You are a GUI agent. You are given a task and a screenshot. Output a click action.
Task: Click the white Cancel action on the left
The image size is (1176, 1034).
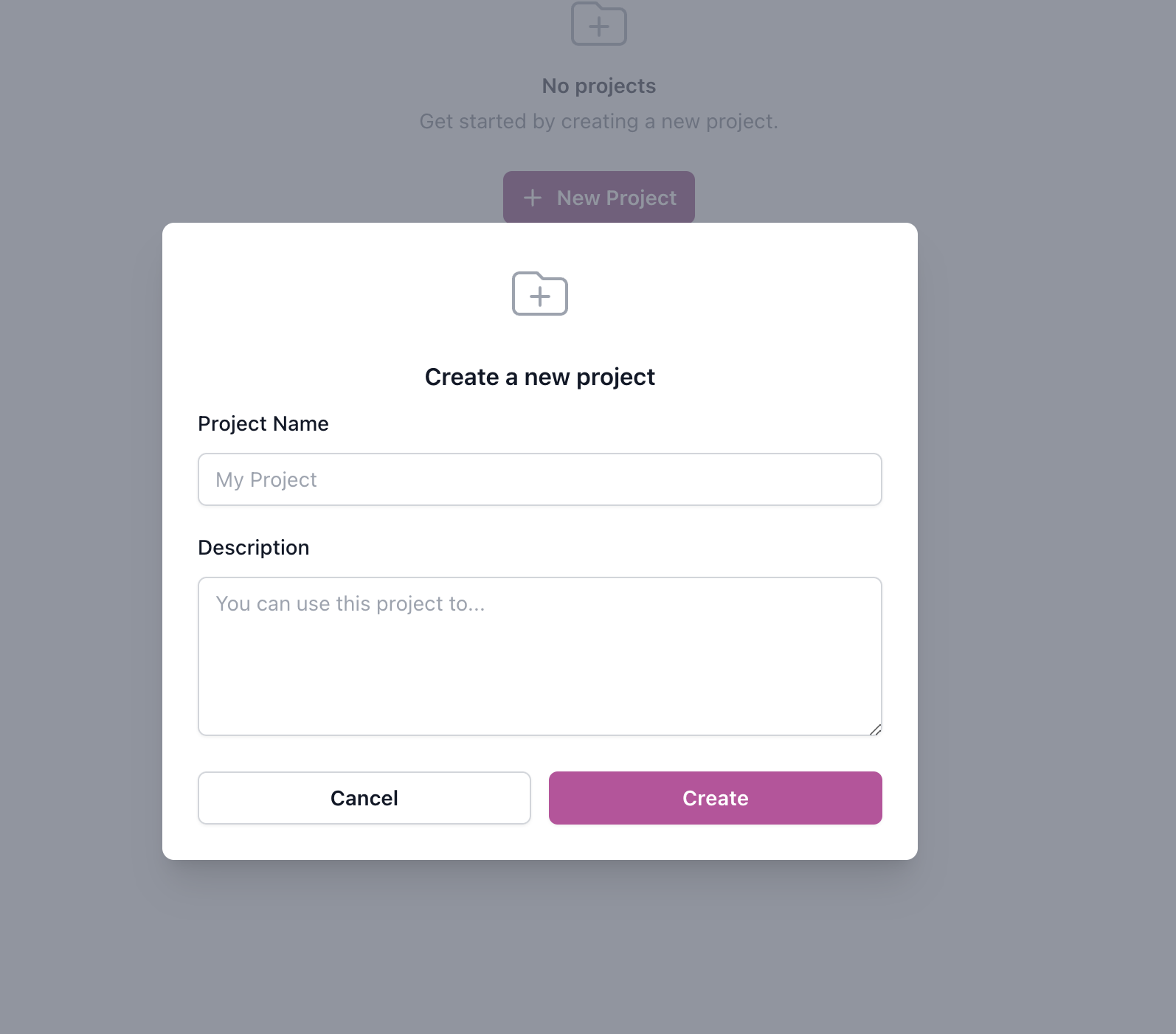[x=364, y=797]
